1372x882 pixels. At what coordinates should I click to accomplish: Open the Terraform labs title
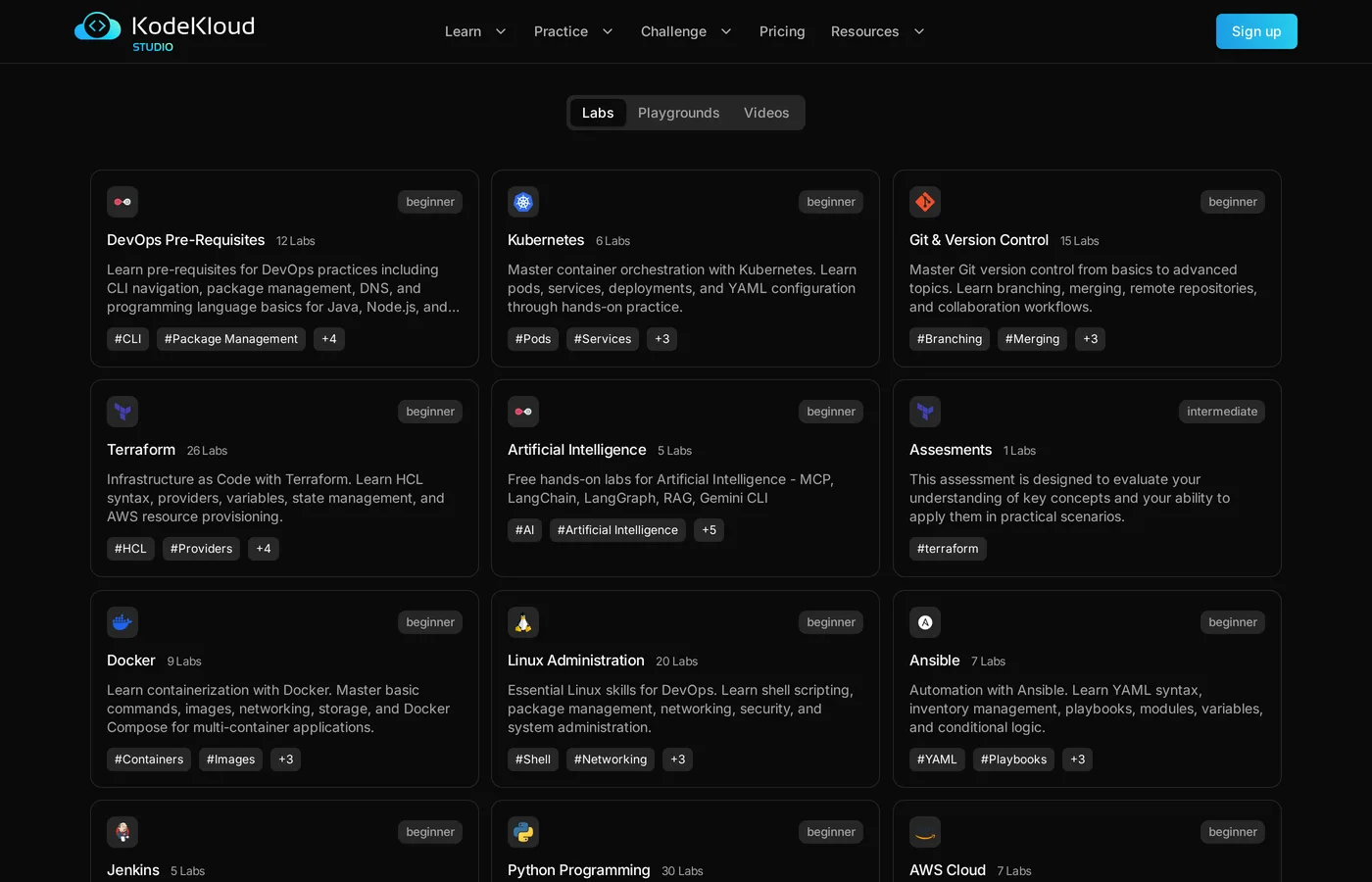coord(141,450)
